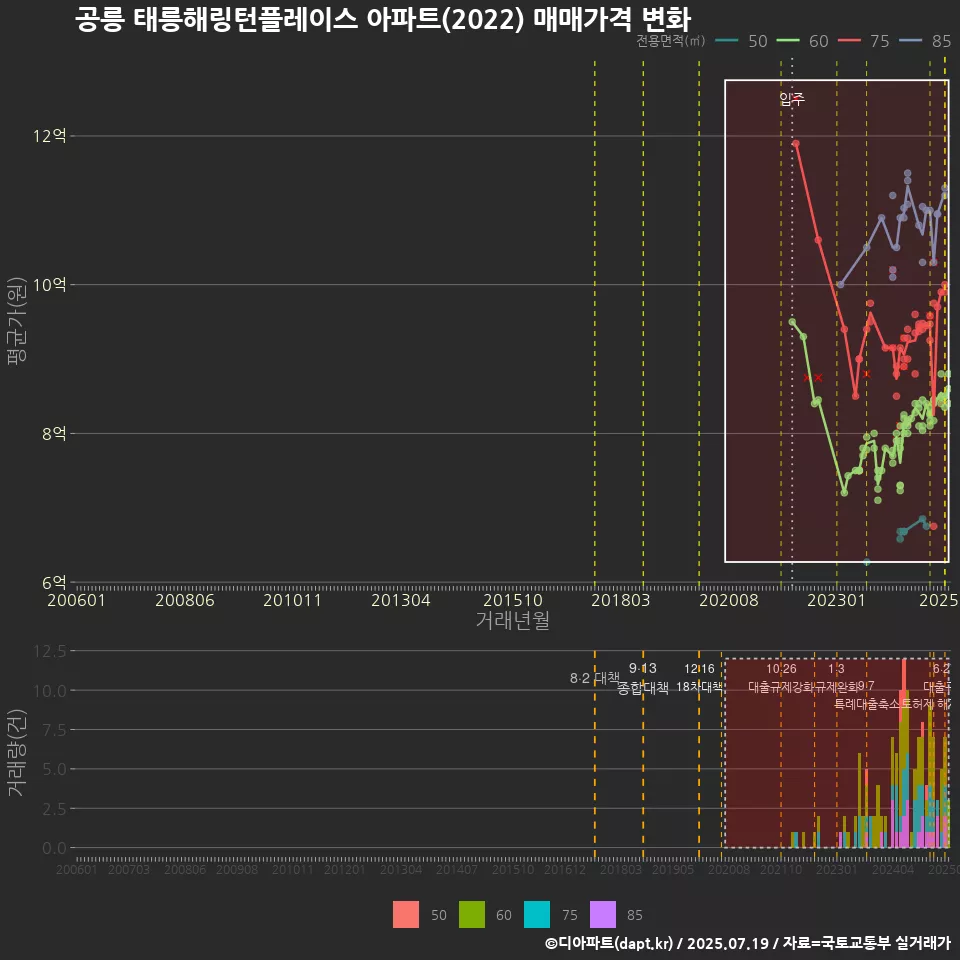Click the 12·16 18차대책 policy marker label

pyautogui.click(x=699, y=678)
